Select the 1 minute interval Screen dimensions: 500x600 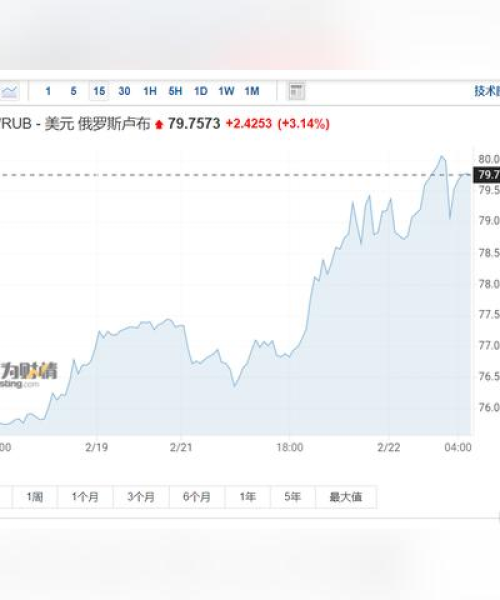[48, 91]
